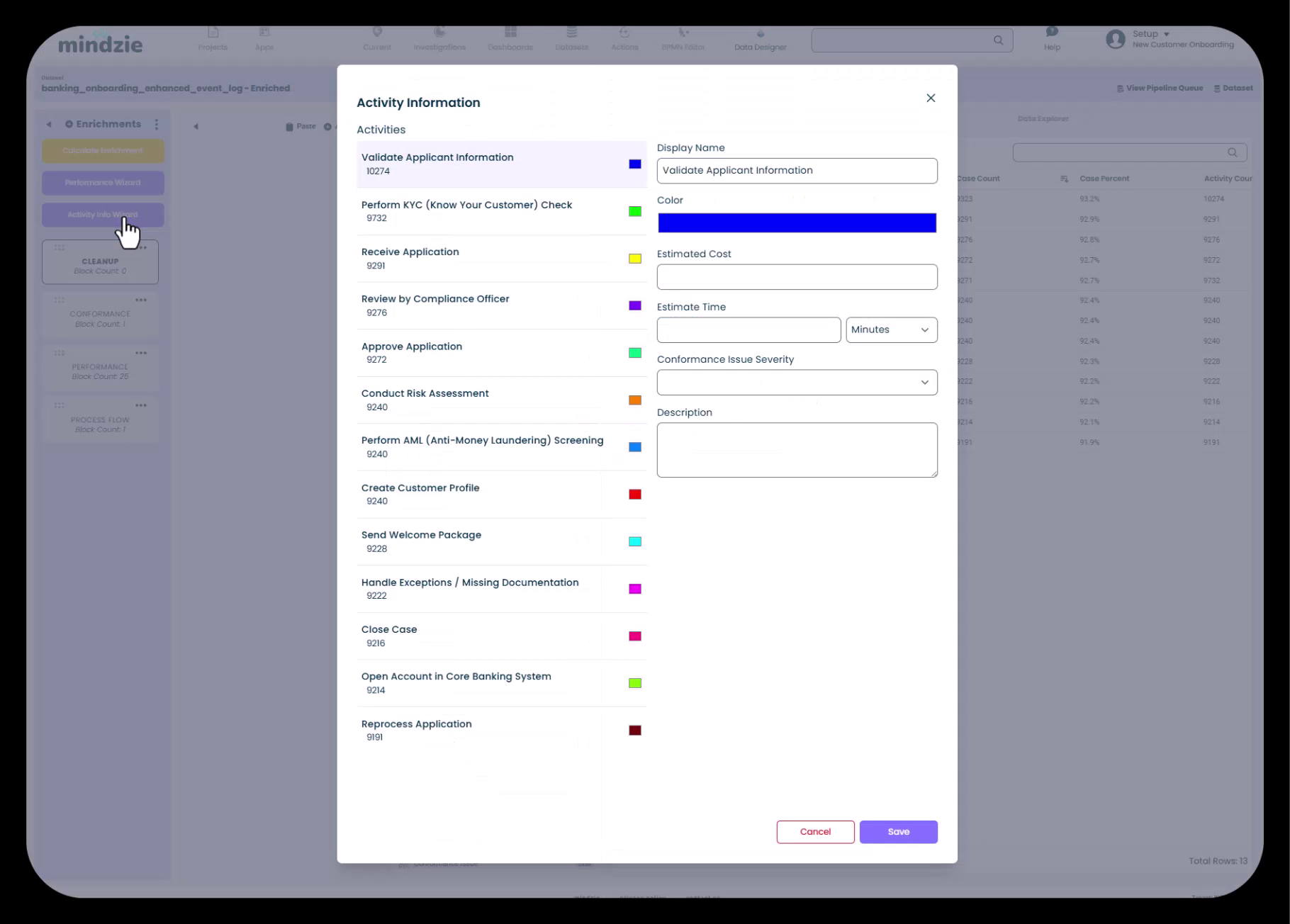Screen dimensions: 1290x924
Task: Click into the Description text area
Action: (x=797, y=450)
